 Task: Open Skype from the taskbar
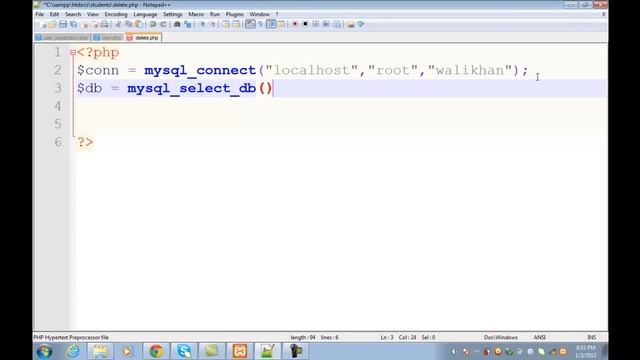tap(184, 351)
